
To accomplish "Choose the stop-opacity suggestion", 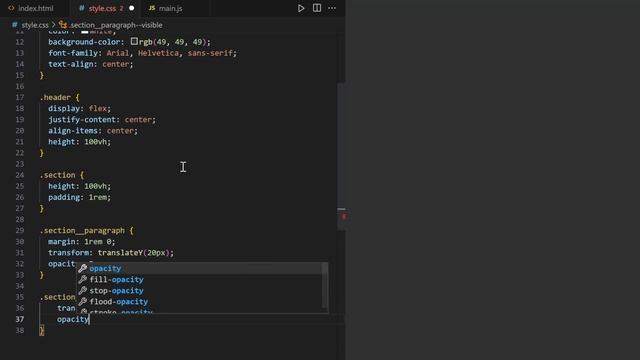I will point(202,290).
